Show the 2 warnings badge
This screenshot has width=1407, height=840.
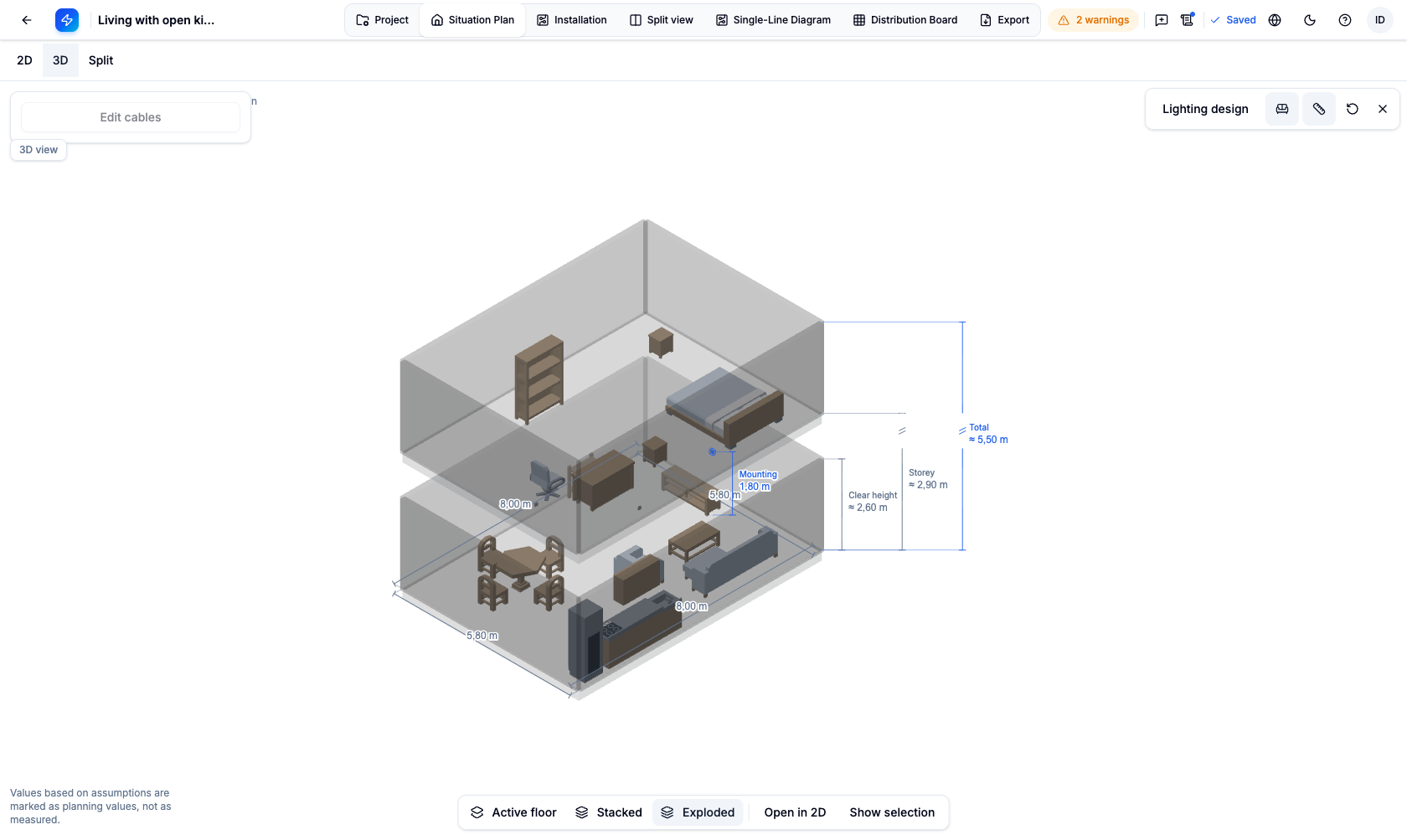[x=1094, y=20]
